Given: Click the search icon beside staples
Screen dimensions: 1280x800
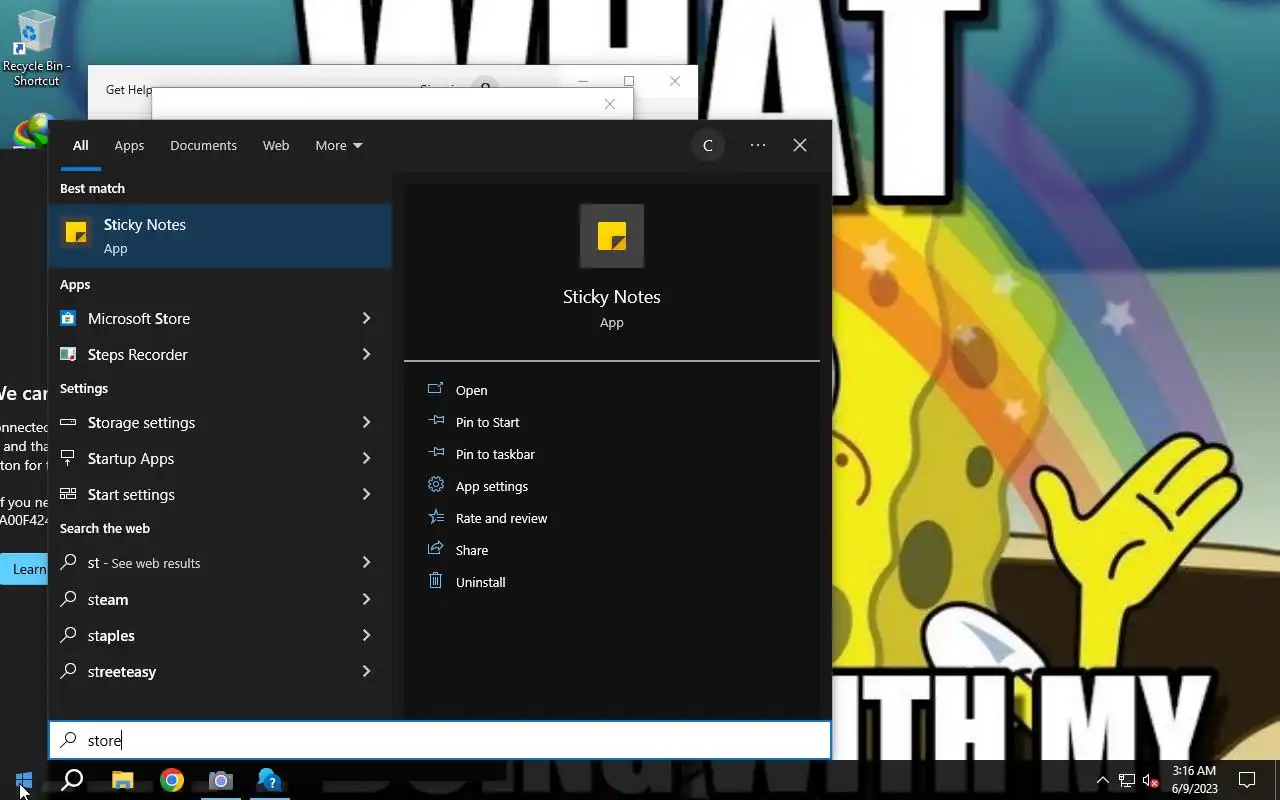Looking at the screenshot, I should coord(68,635).
